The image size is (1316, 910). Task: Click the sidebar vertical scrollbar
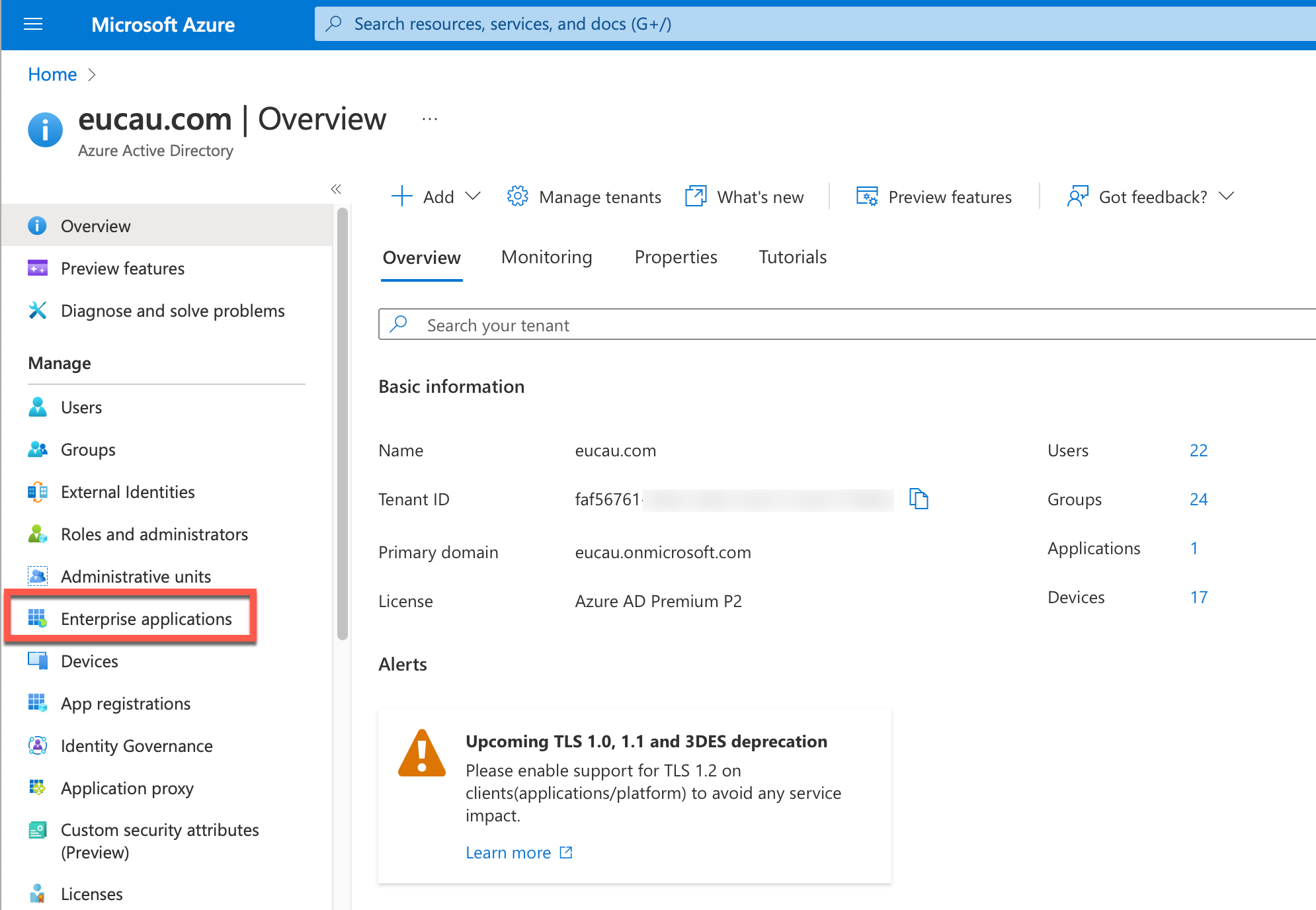pyautogui.click(x=342, y=423)
